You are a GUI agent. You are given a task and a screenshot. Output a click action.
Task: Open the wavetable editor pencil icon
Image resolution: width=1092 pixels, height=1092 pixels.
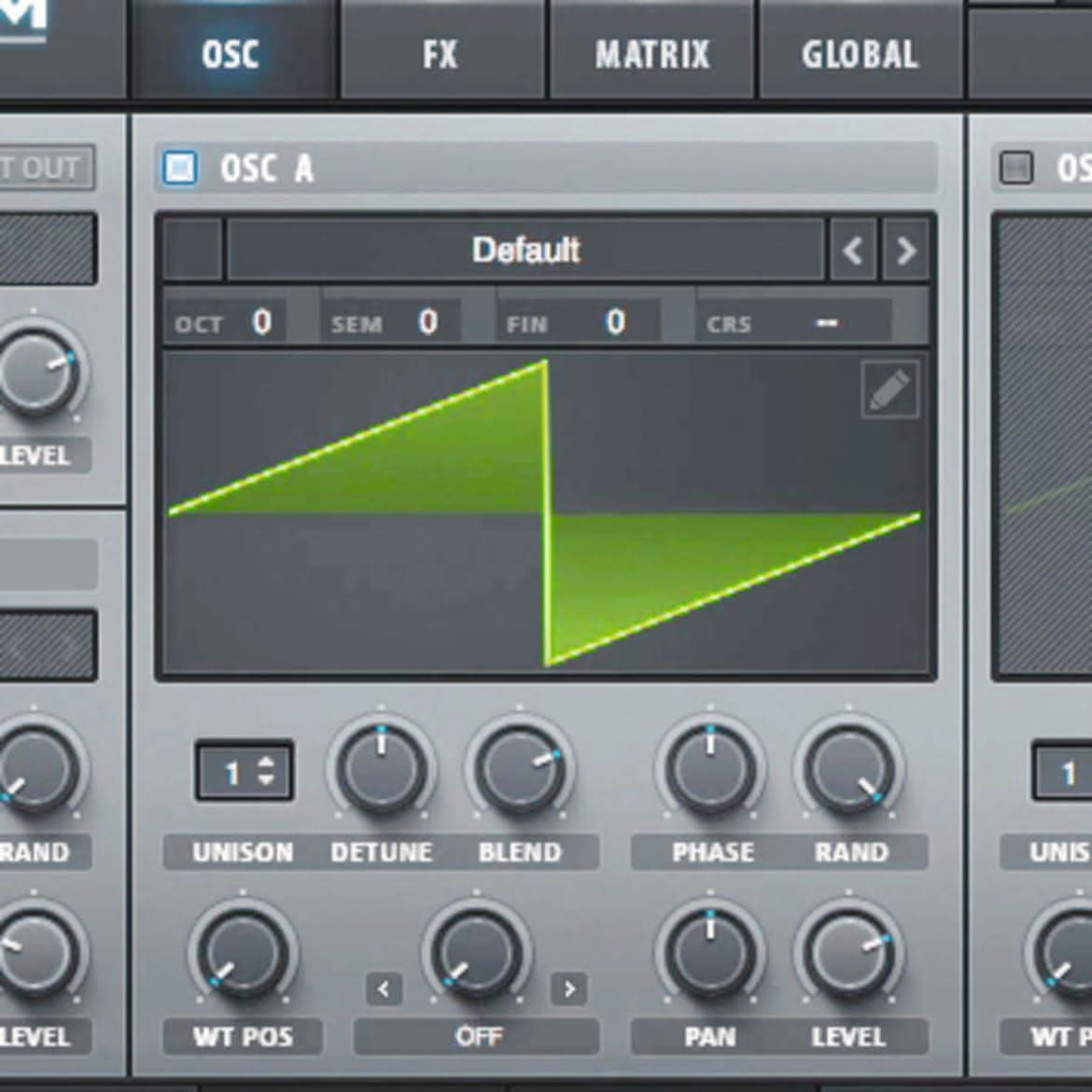coord(890,389)
